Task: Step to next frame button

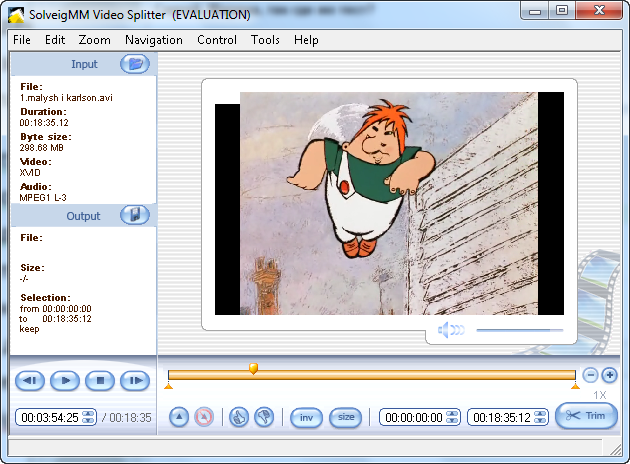Action: click(135, 380)
